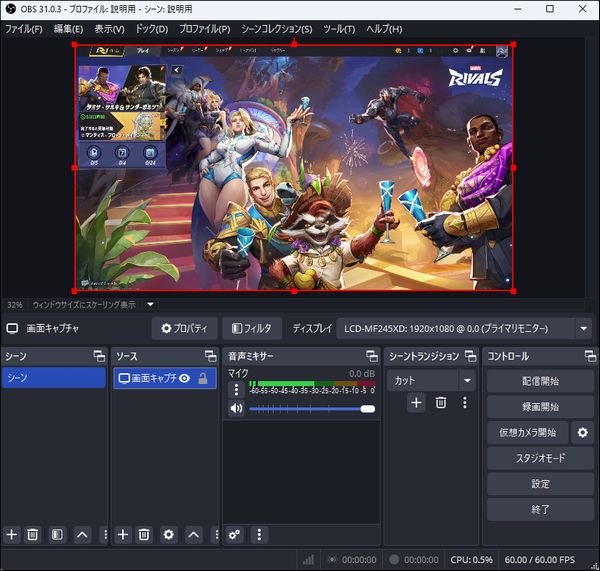
Task: Mute the マイク audio channel
Action: (236, 408)
